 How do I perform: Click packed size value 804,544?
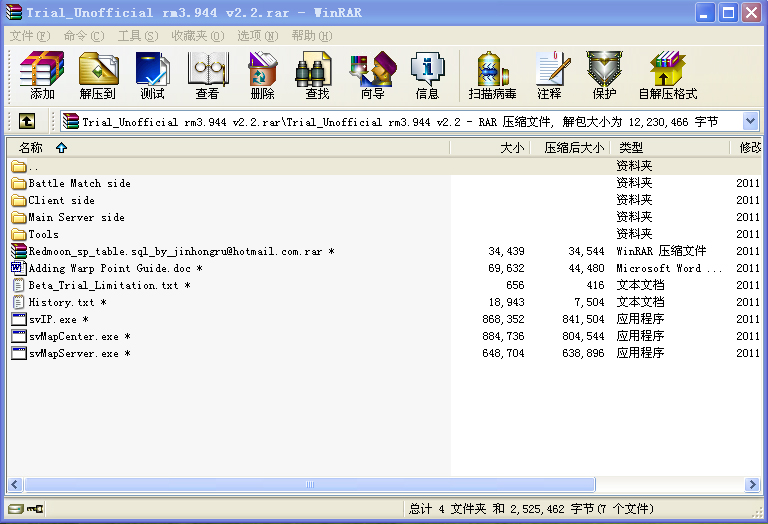(583, 336)
